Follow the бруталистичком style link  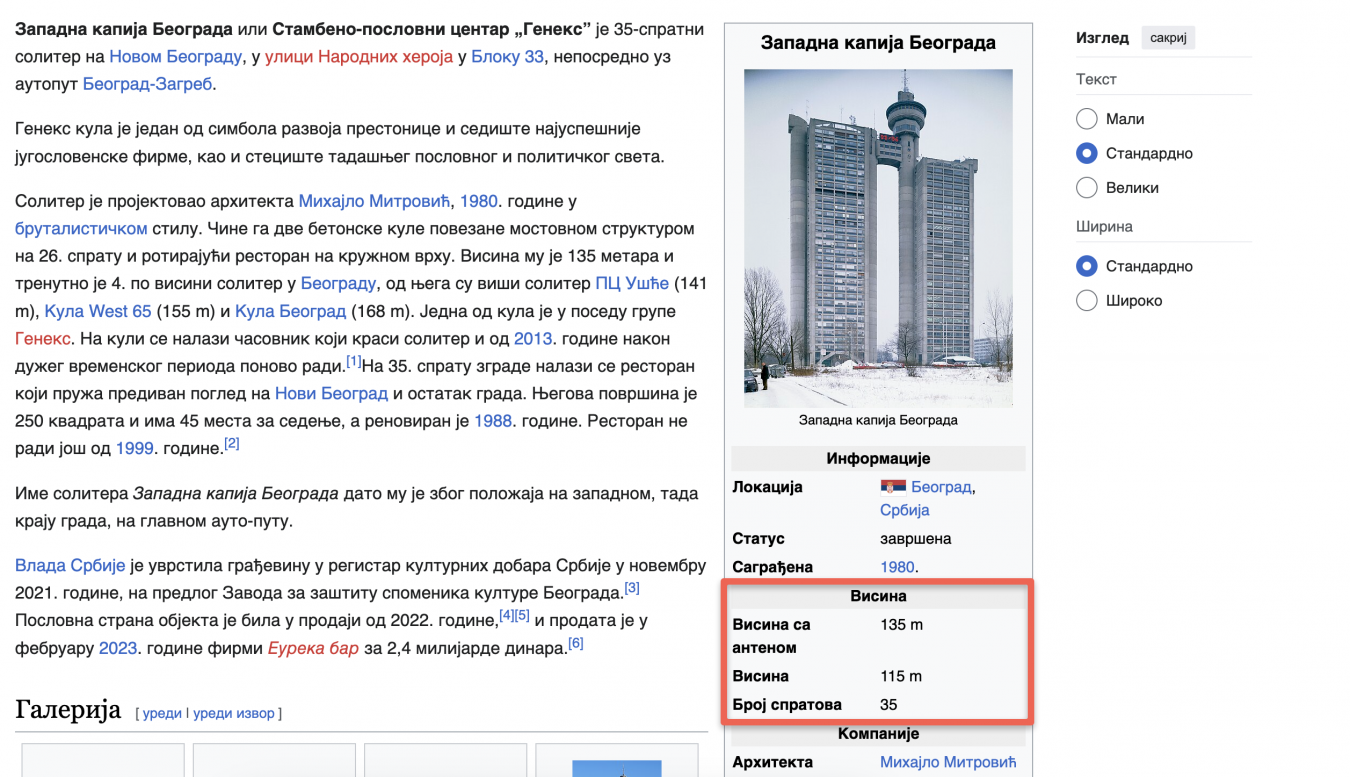click(x=81, y=228)
